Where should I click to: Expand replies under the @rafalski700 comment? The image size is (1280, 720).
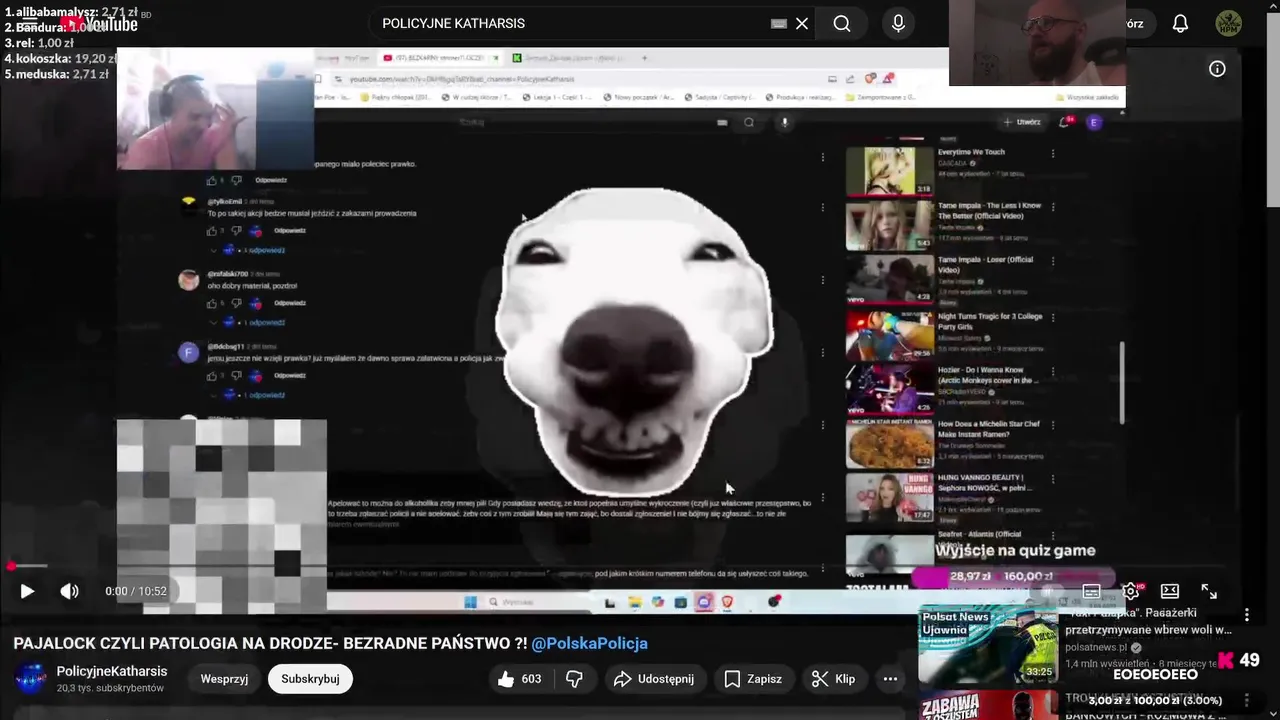coord(249,322)
